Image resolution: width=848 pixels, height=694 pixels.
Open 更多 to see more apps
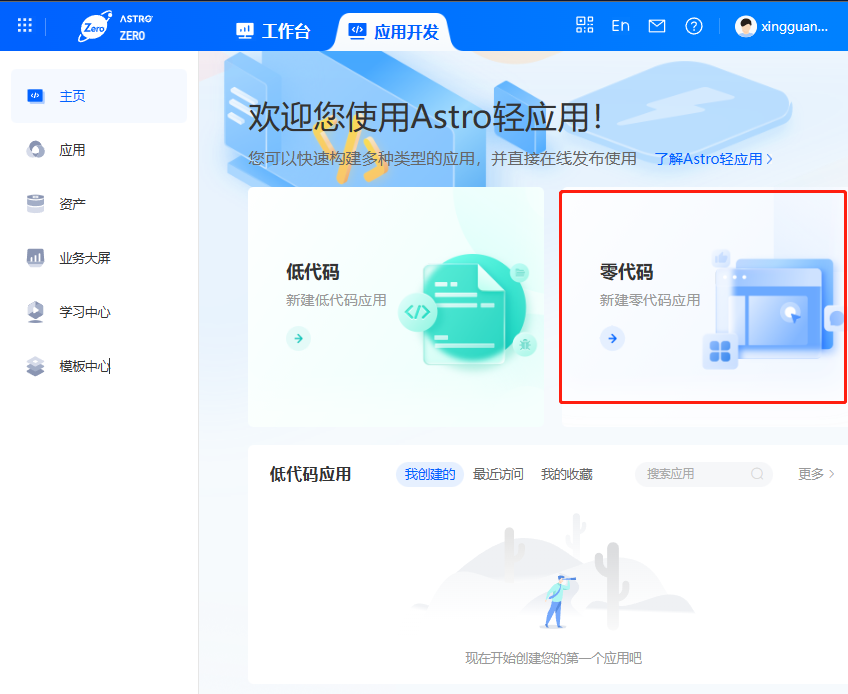816,474
